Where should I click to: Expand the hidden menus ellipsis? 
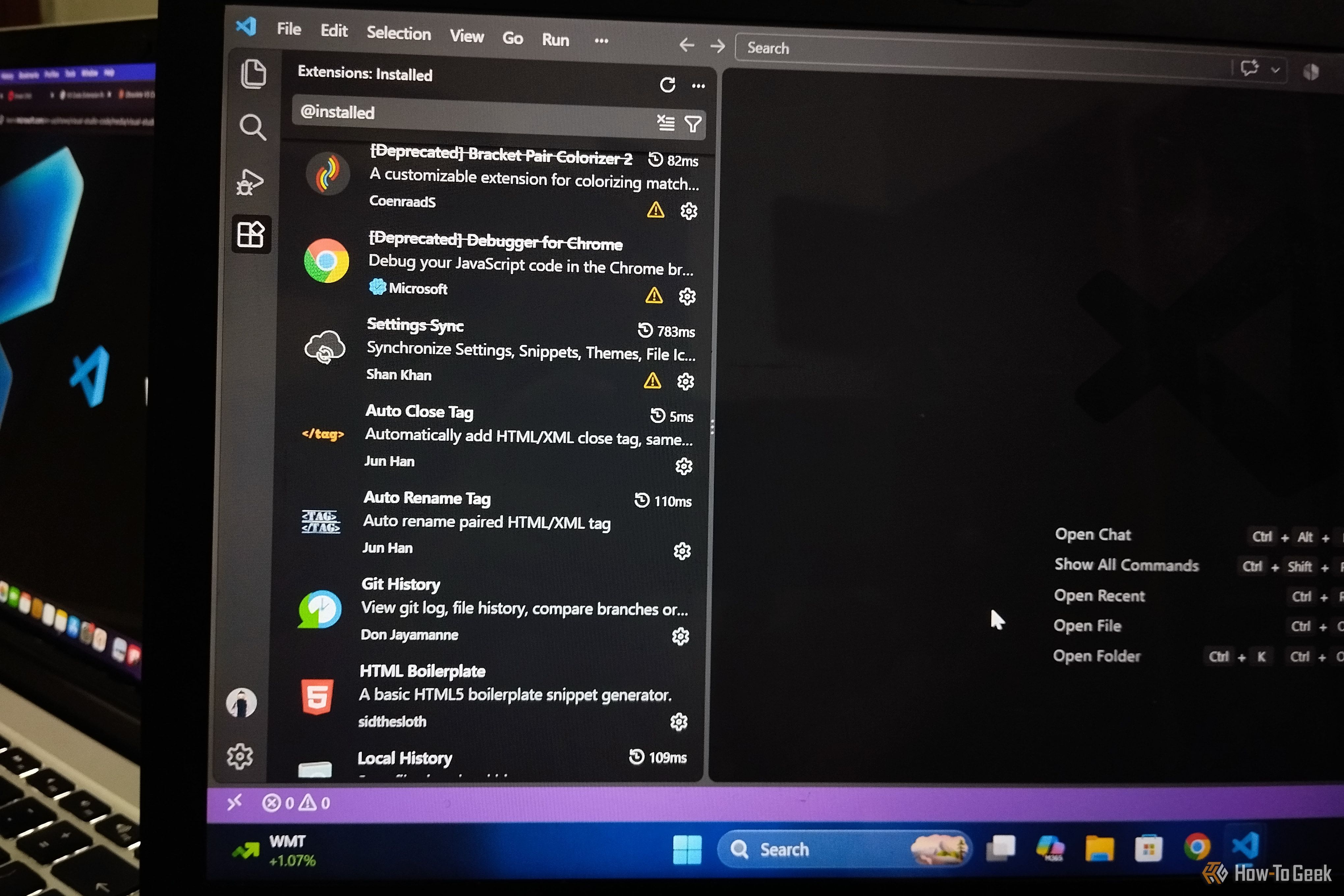point(601,41)
